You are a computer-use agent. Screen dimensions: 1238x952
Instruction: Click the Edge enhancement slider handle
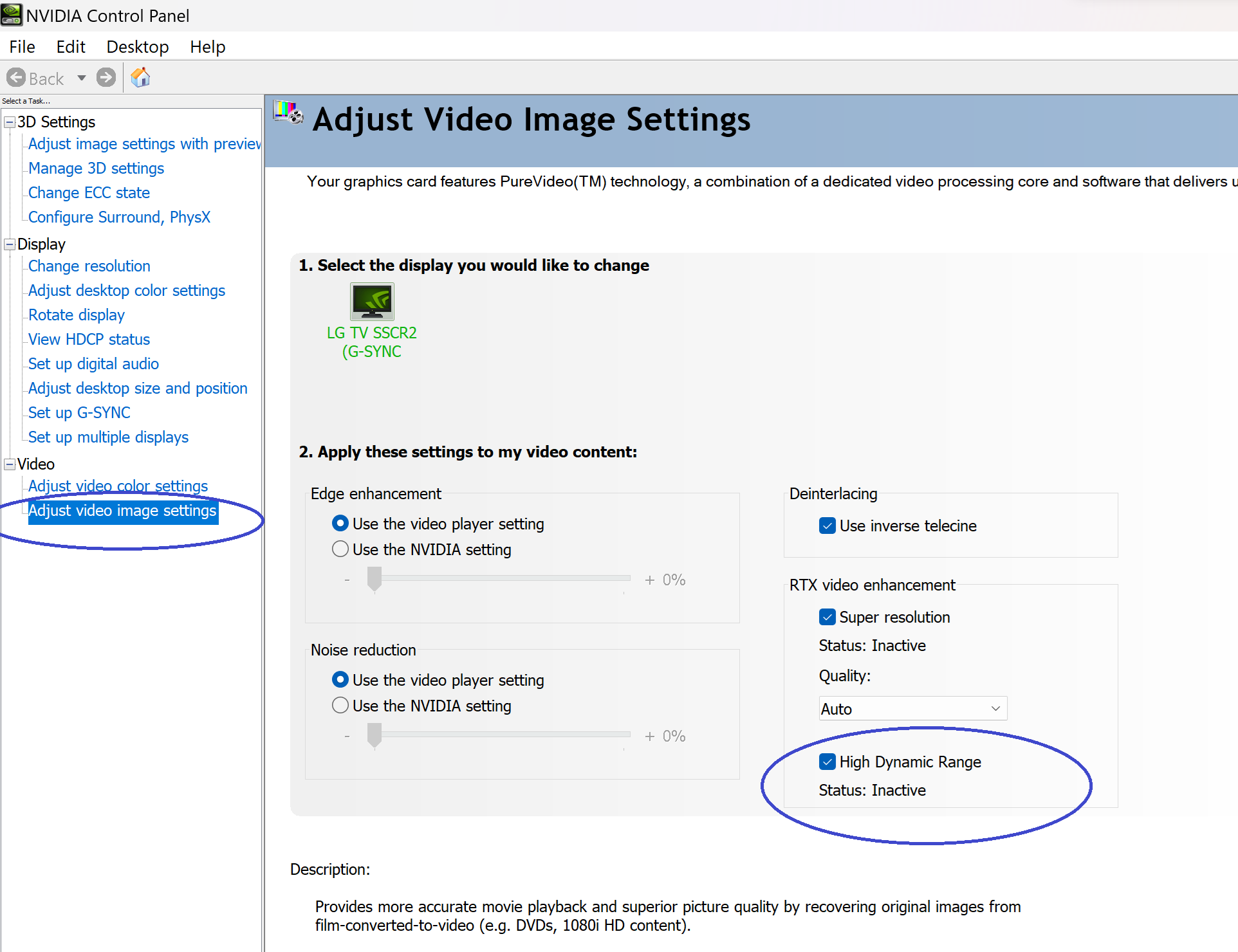pyautogui.click(x=374, y=578)
